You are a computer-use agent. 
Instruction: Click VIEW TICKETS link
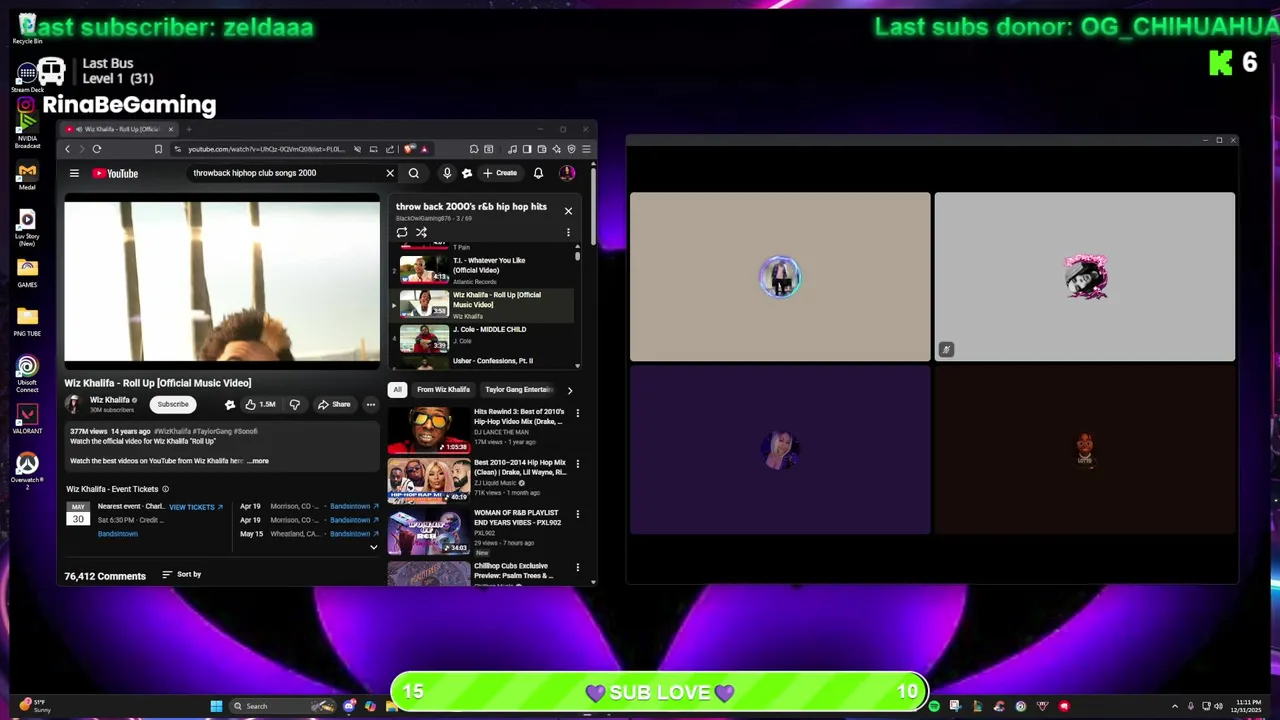click(195, 507)
